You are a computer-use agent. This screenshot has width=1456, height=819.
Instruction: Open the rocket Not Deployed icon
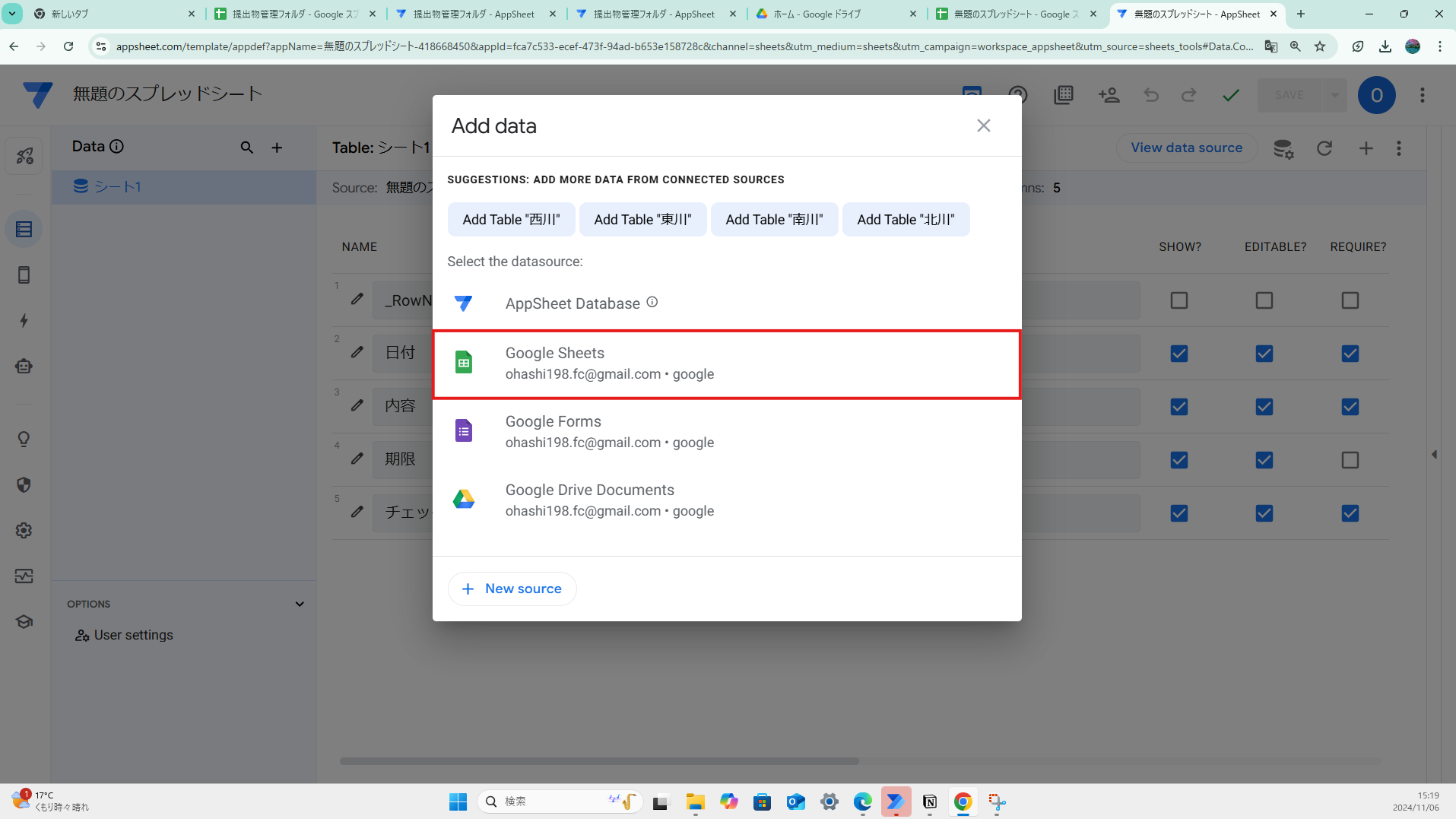tap(24, 156)
